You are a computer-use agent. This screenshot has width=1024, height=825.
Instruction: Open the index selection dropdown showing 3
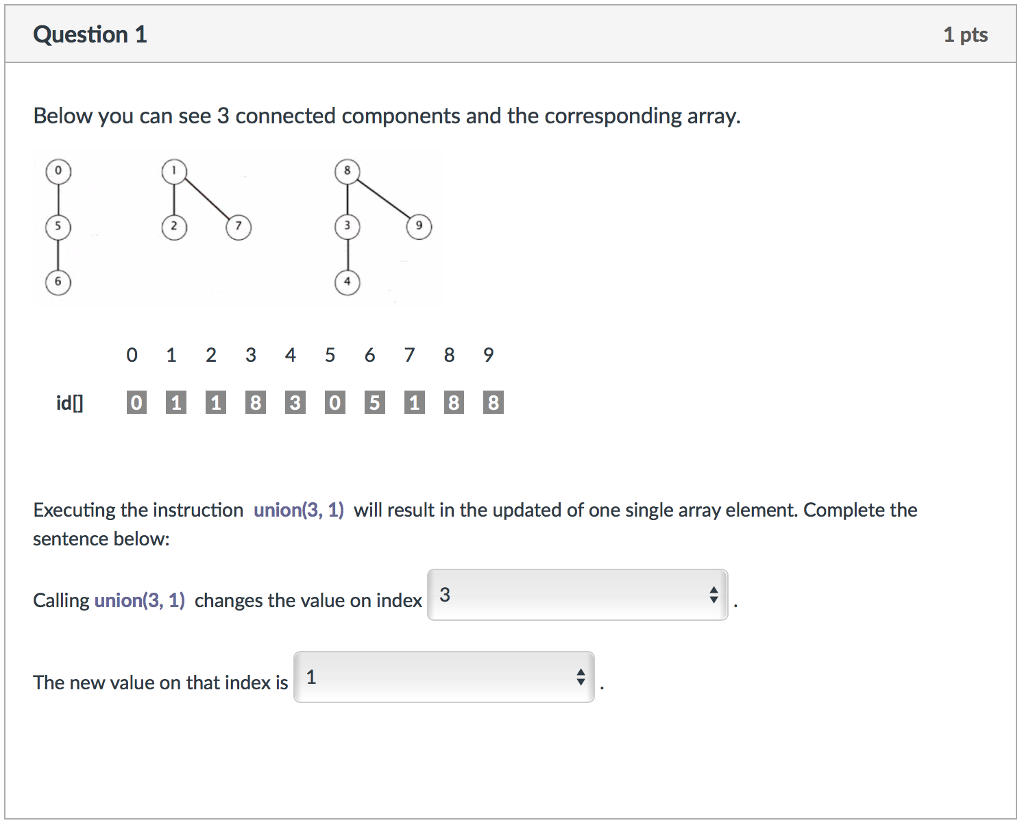578,594
